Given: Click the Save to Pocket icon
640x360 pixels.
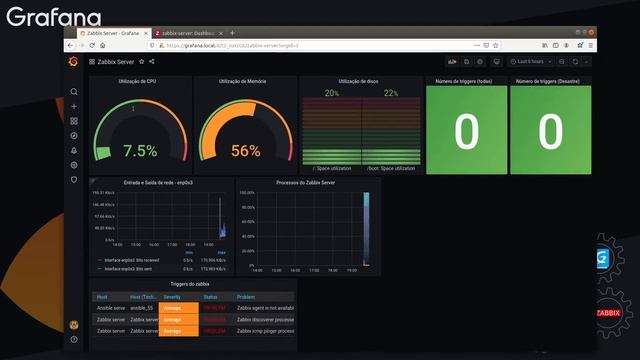Looking at the screenshot, I should [486, 45].
